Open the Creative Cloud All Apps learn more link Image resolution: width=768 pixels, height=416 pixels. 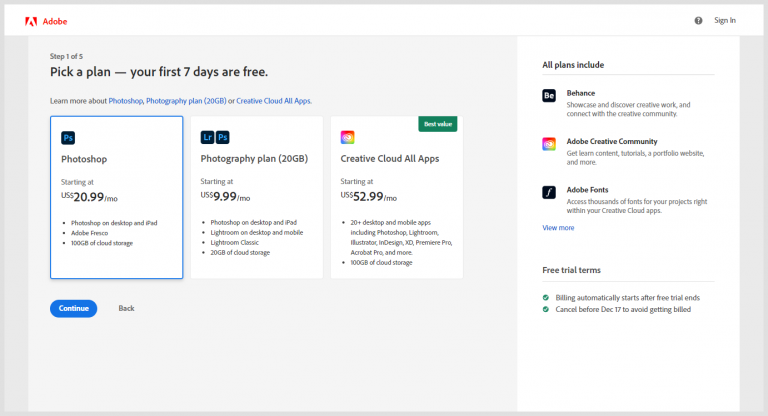click(273, 101)
